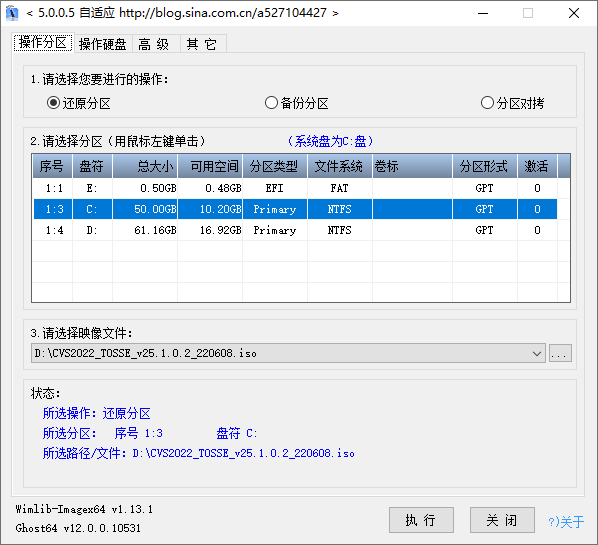Screen dimensions: 598x545
Task: Click the 关闭 button
Action: (x=502, y=520)
